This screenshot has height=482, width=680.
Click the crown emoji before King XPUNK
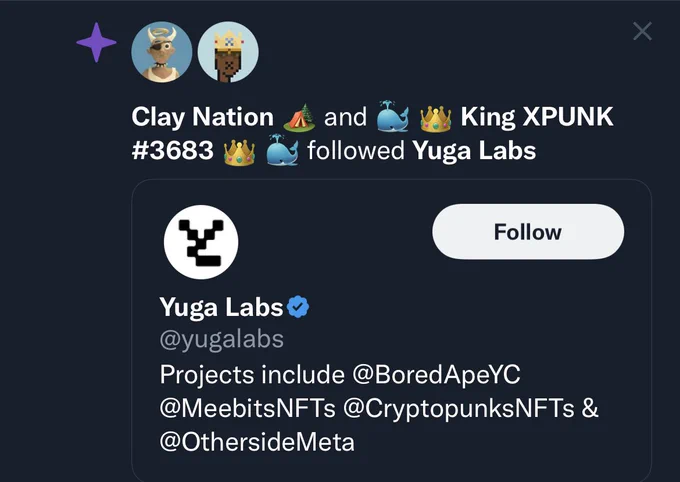pos(435,118)
